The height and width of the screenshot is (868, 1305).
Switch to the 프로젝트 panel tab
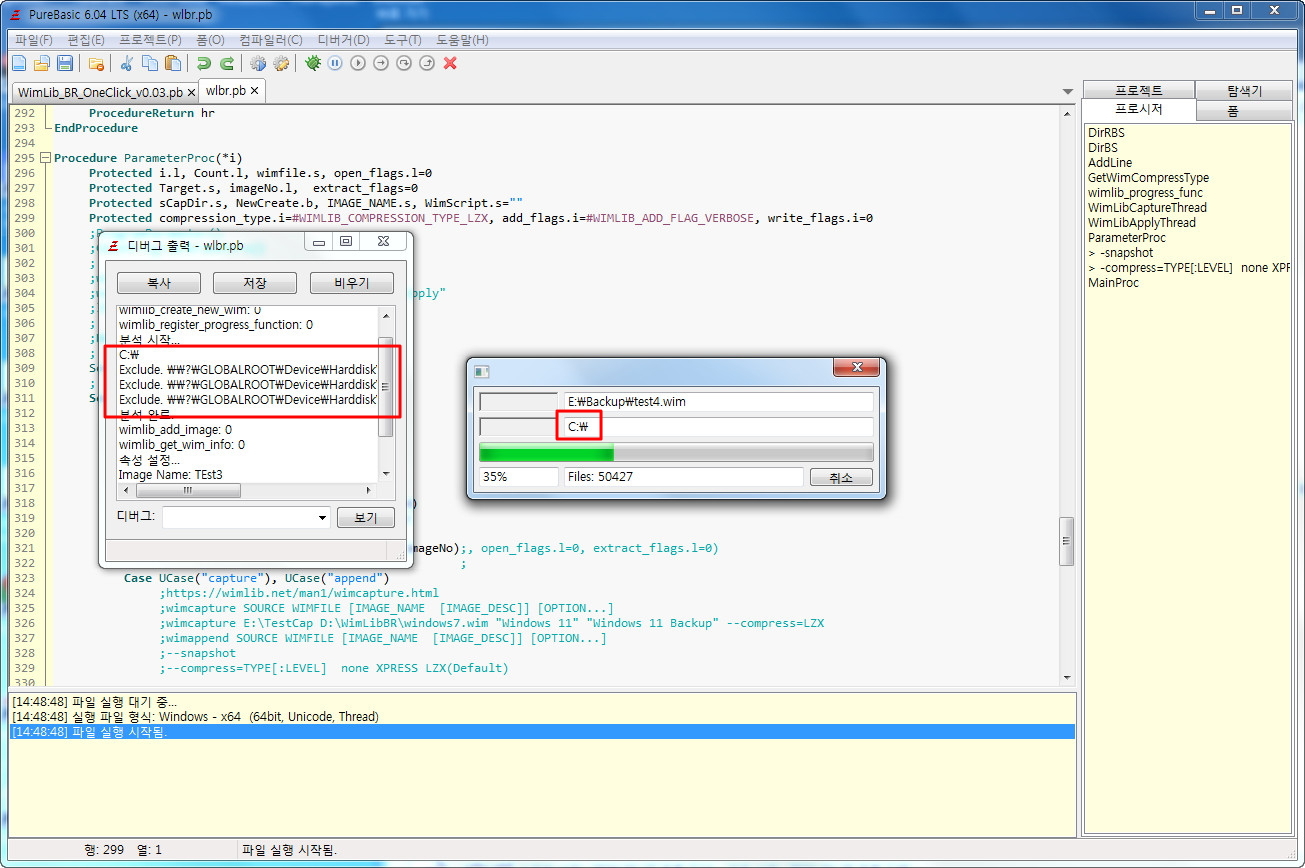(1138, 90)
